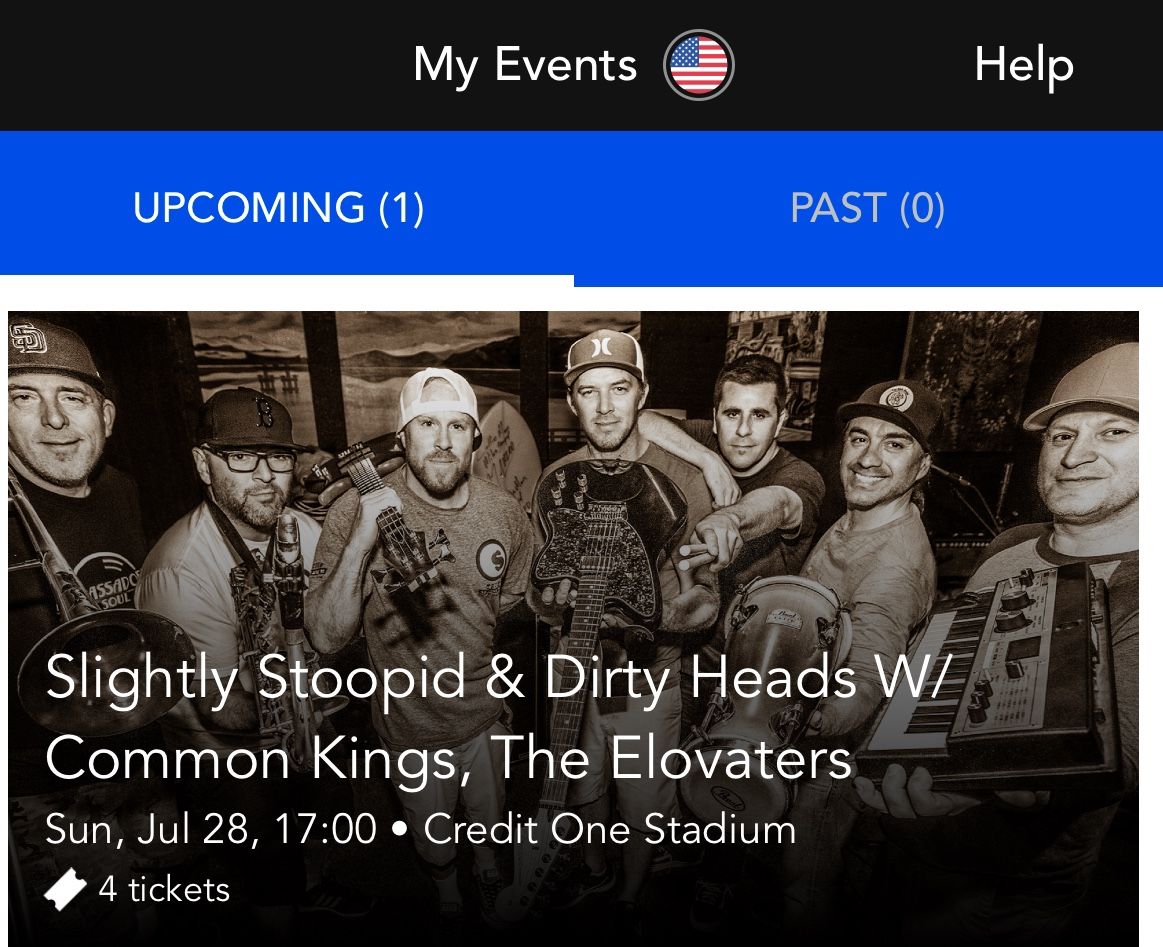
Task: Click the US flag country icon
Action: coord(698,66)
